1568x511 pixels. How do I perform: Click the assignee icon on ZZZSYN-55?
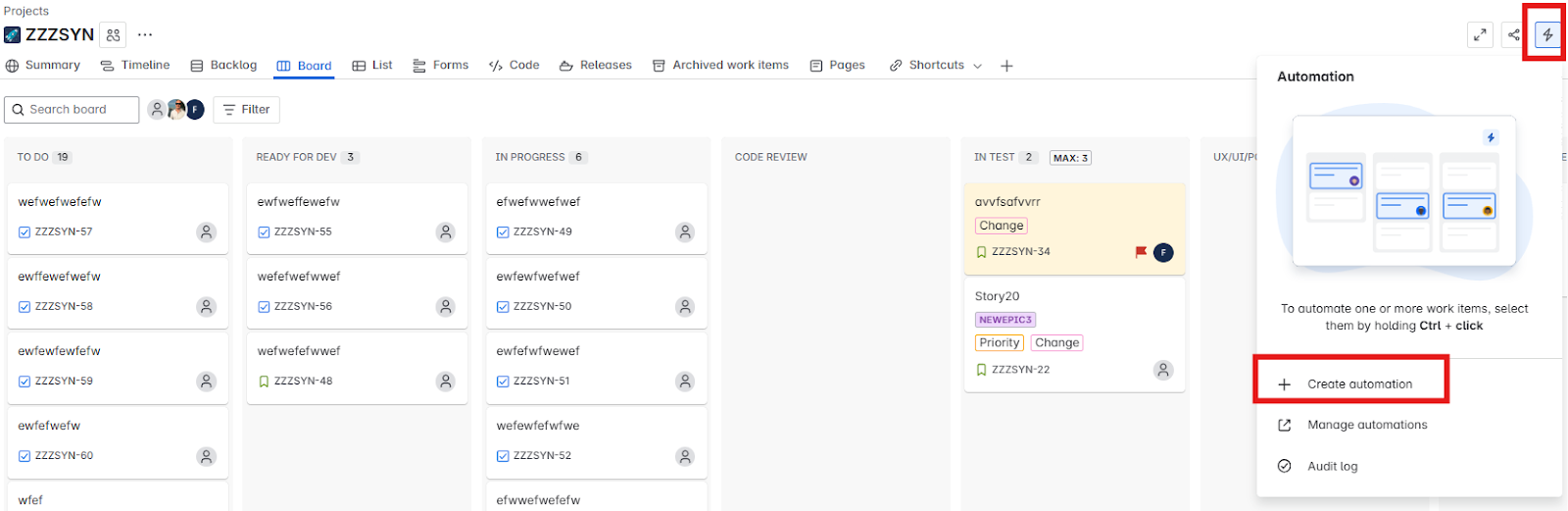click(x=446, y=232)
